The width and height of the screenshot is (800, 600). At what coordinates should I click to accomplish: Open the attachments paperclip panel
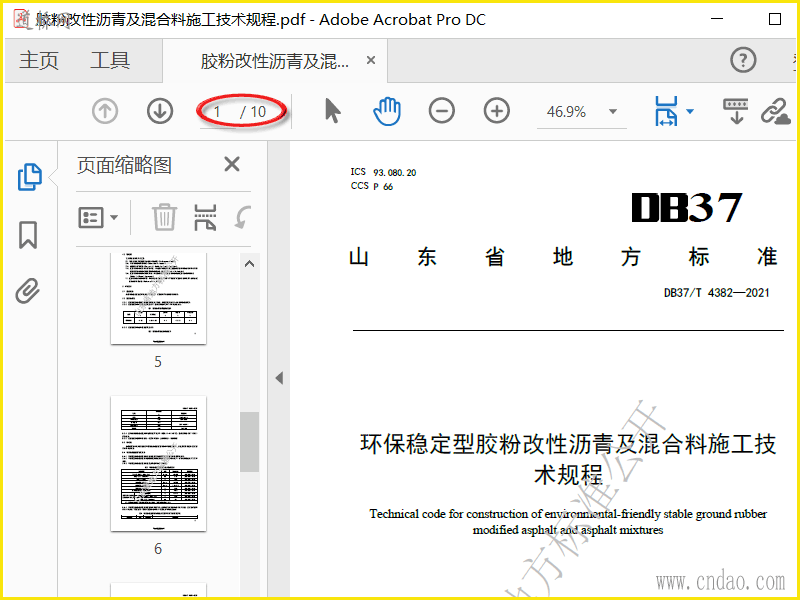coord(28,291)
